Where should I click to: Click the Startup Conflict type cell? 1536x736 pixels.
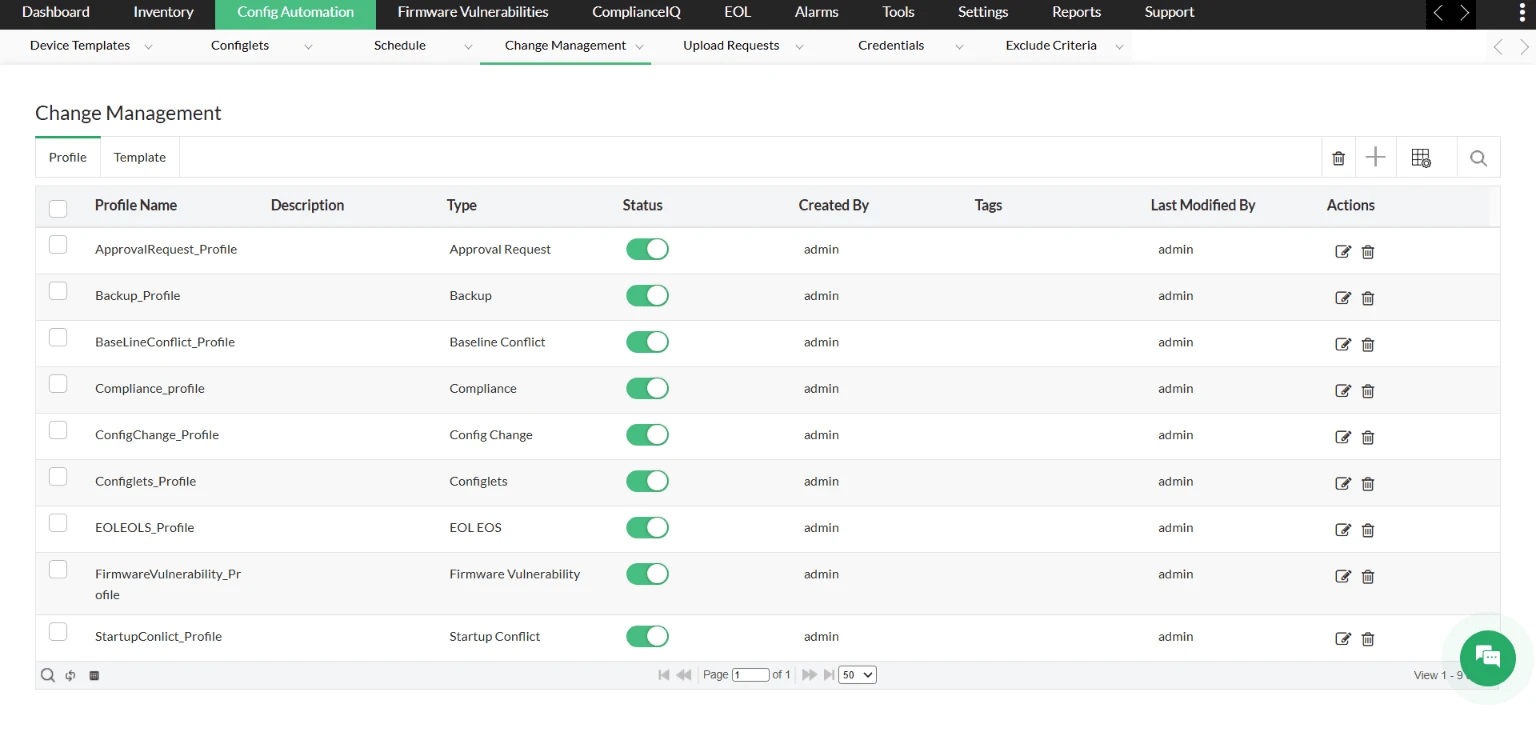[495, 637]
